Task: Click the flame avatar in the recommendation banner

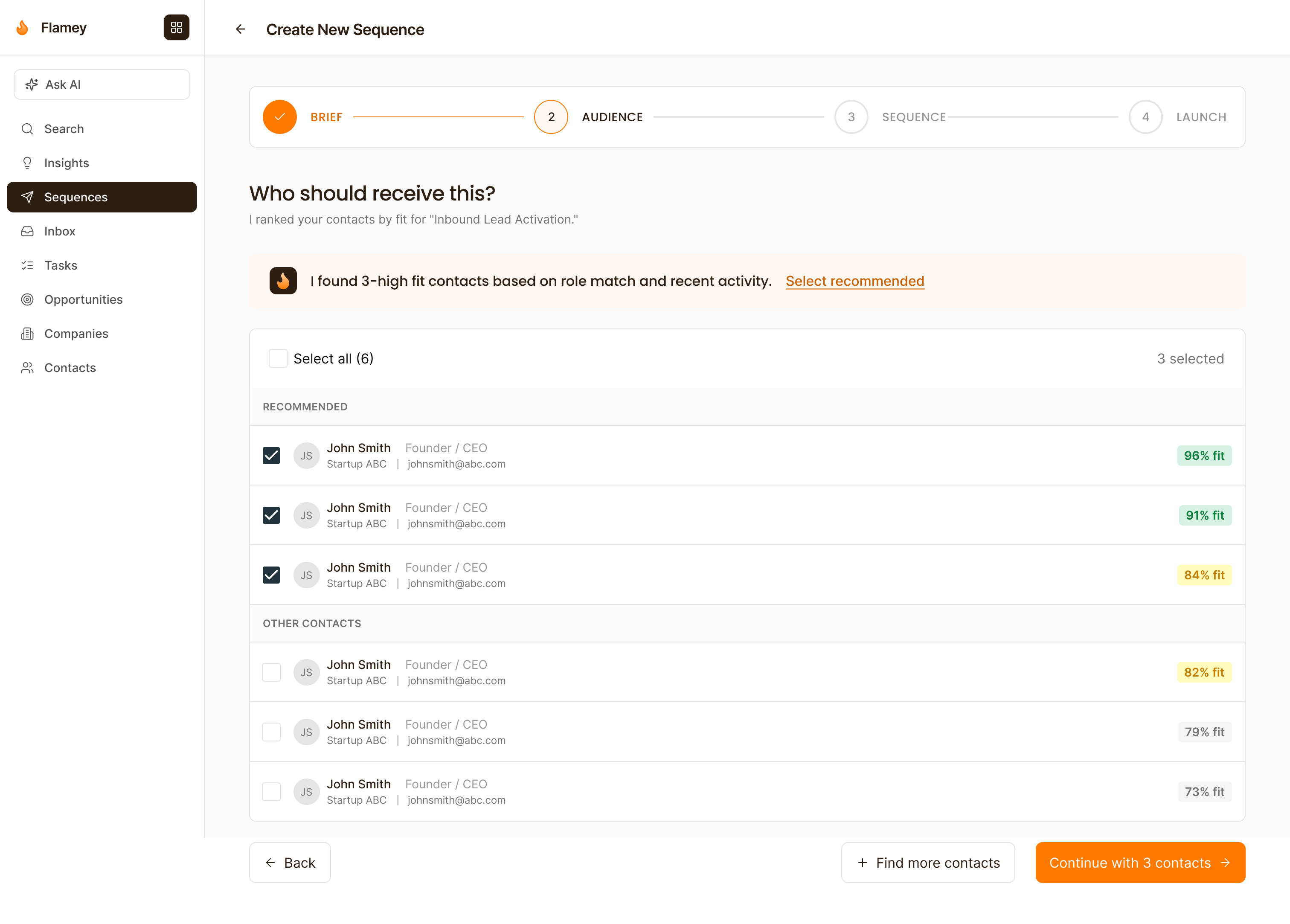Action: click(x=283, y=281)
